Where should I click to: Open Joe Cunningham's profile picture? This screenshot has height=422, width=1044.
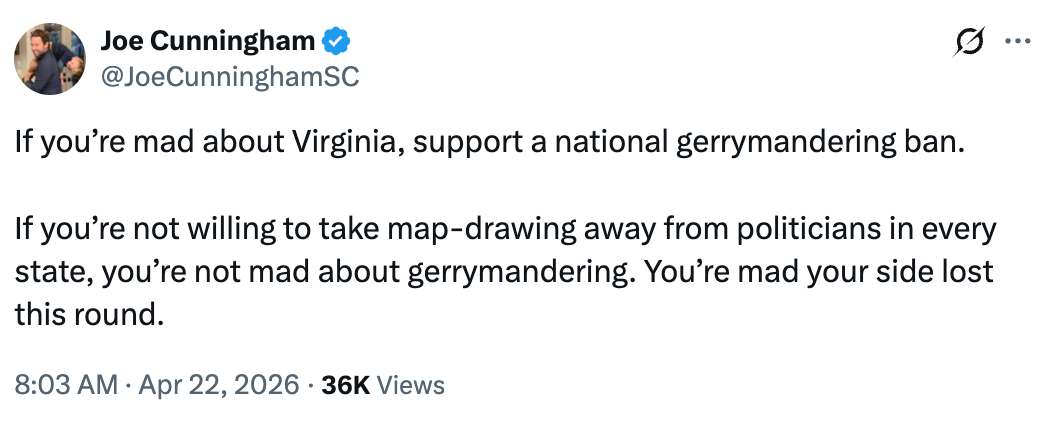point(50,59)
